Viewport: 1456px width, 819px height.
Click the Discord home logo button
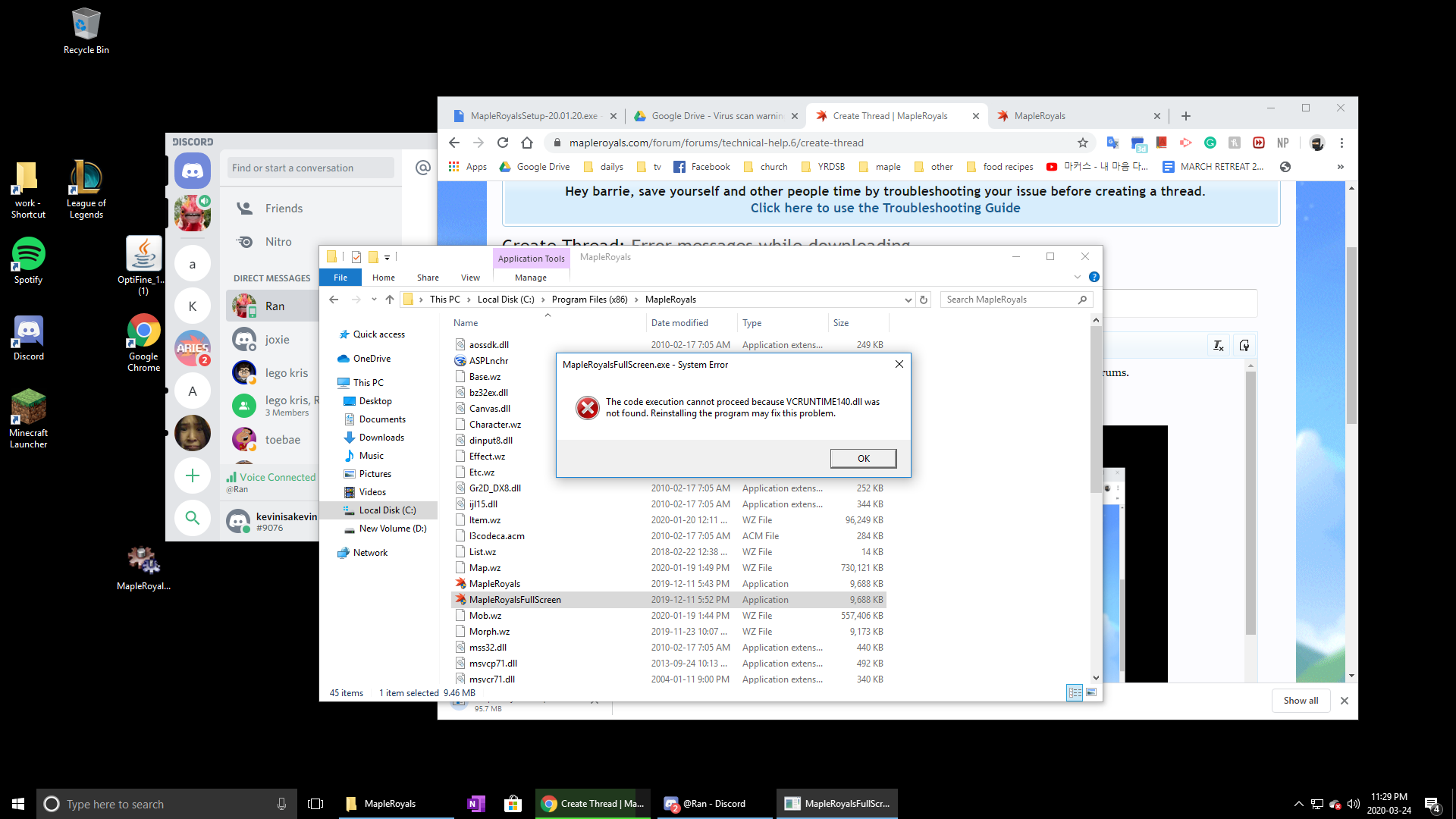[x=193, y=171]
